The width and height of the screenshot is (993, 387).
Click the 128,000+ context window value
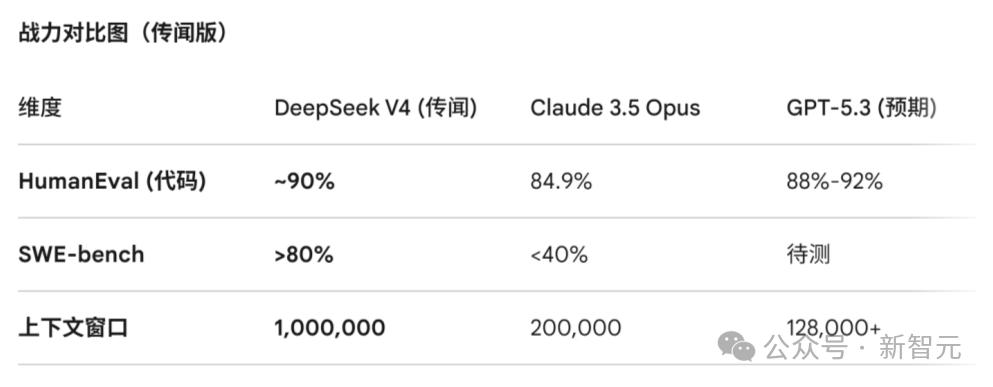click(x=833, y=327)
